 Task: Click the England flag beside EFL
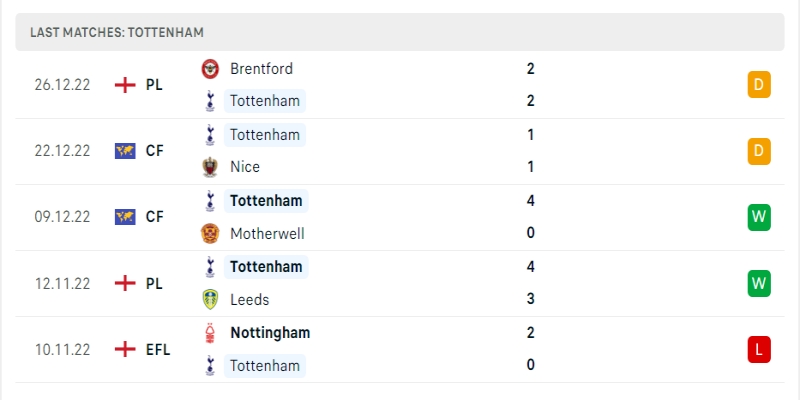point(125,349)
